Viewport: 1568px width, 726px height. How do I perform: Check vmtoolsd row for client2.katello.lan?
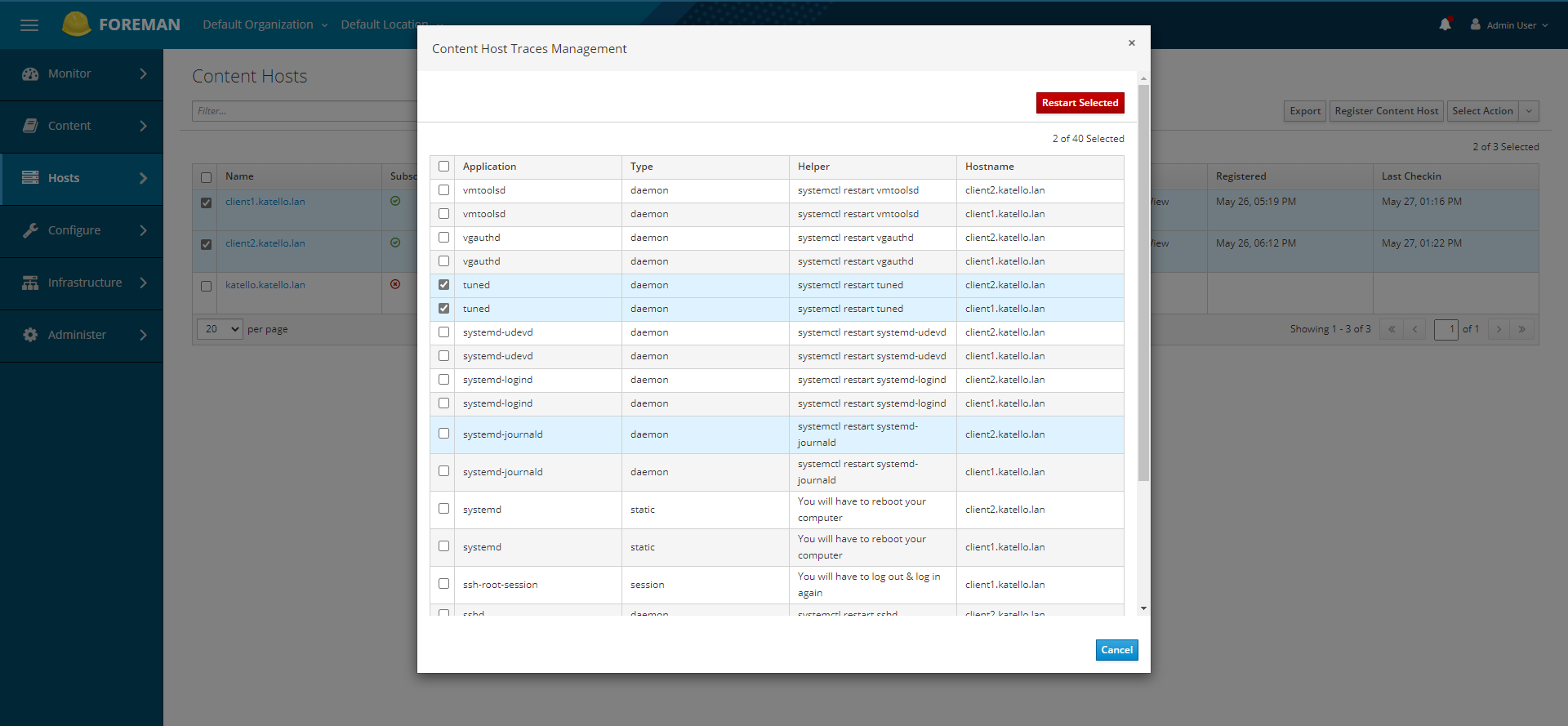pos(443,190)
